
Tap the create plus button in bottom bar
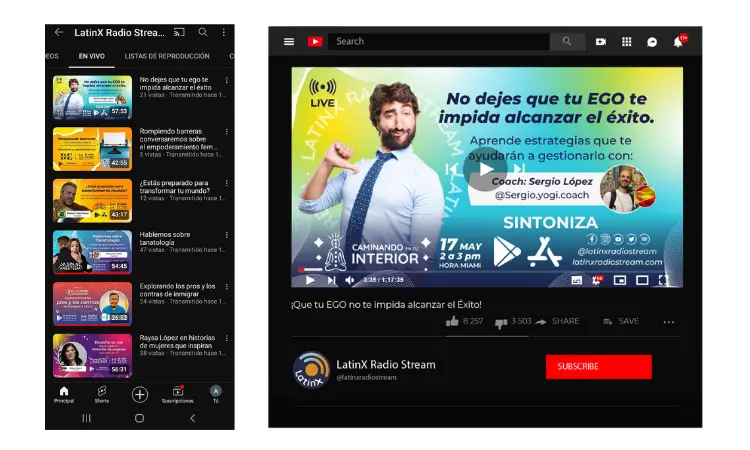click(x=140, y=395)
